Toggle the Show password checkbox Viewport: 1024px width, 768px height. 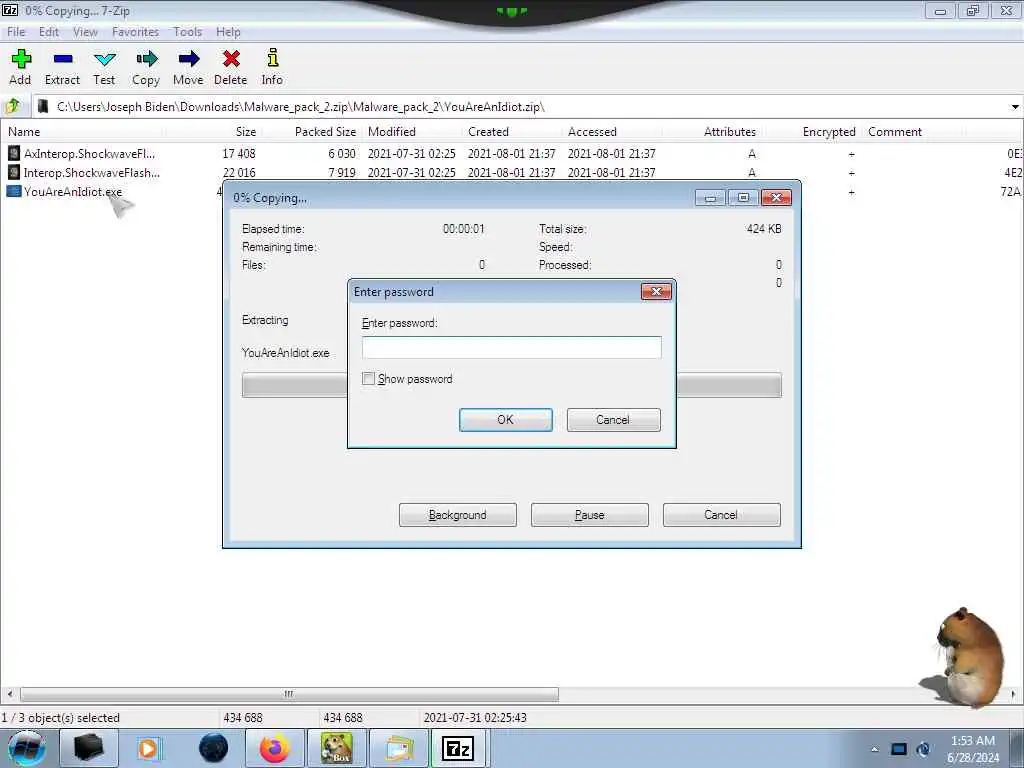point(368,379)
